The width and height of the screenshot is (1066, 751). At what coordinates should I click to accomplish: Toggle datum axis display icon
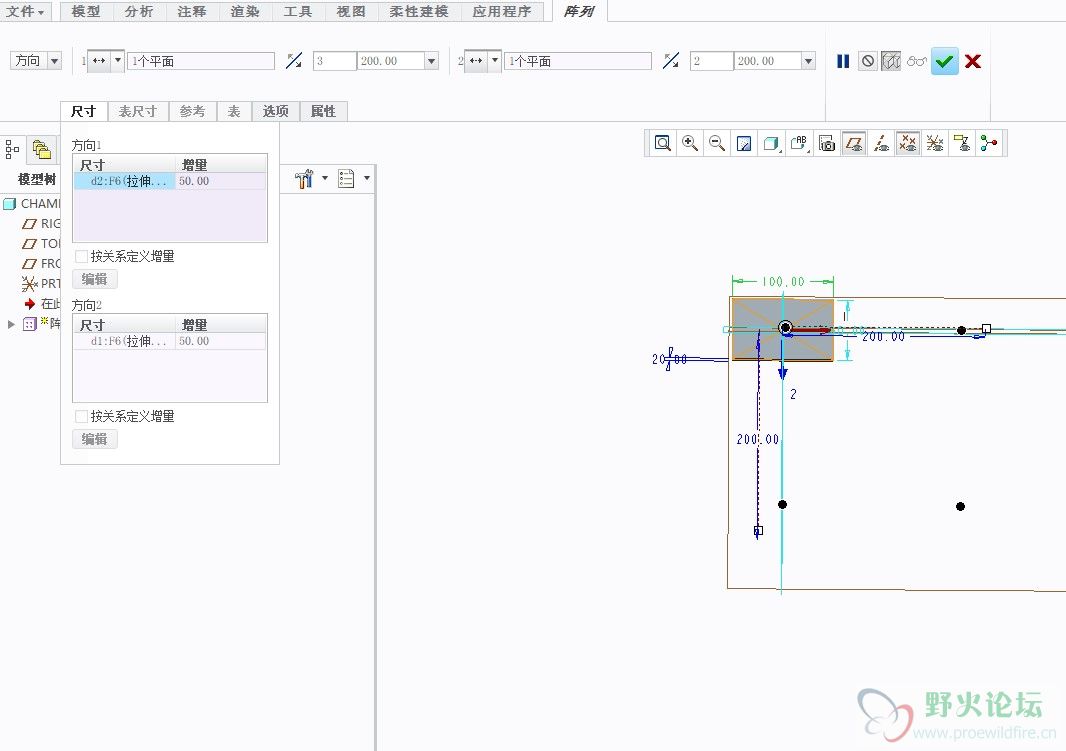coord(881,143)
